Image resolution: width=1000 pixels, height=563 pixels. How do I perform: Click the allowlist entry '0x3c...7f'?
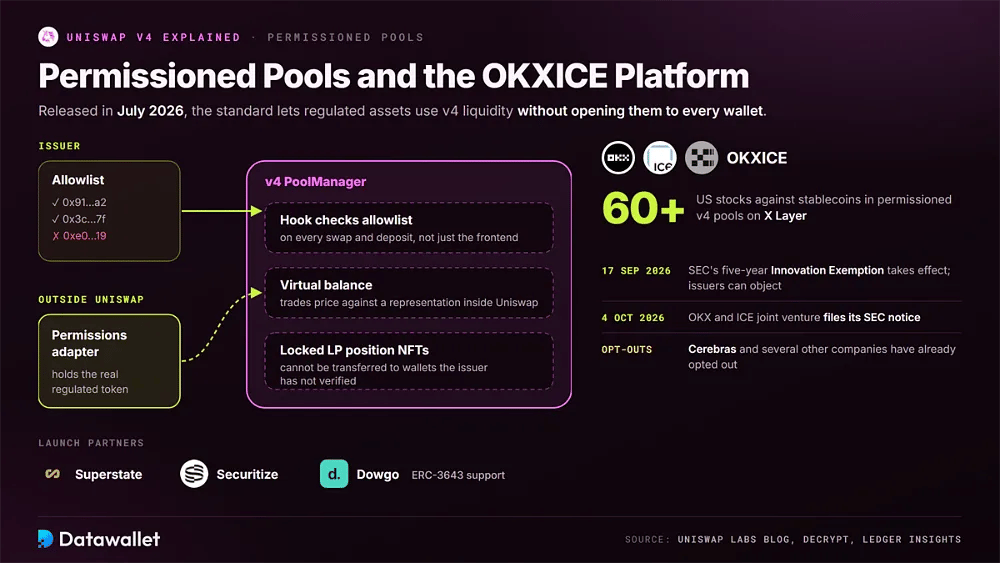[x=84, y=219]
